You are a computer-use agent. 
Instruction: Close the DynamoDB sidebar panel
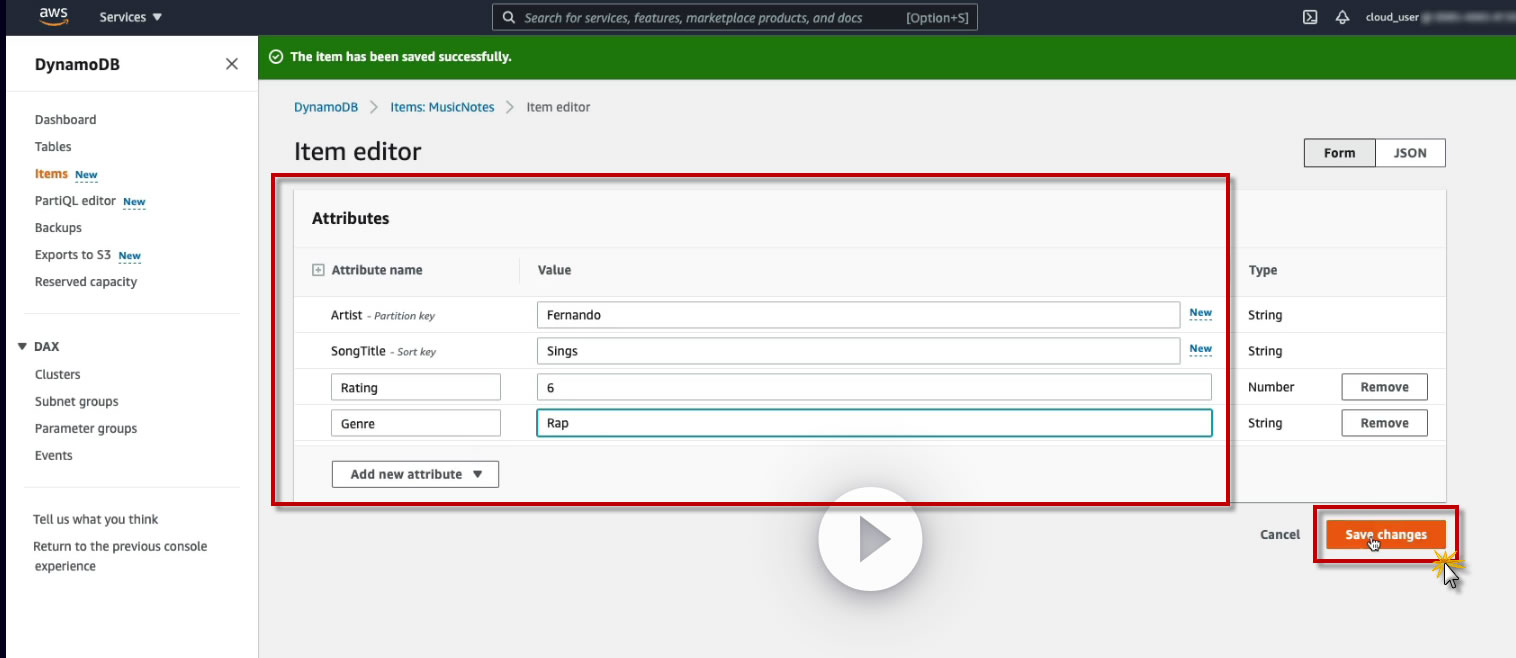coord(232,64)
